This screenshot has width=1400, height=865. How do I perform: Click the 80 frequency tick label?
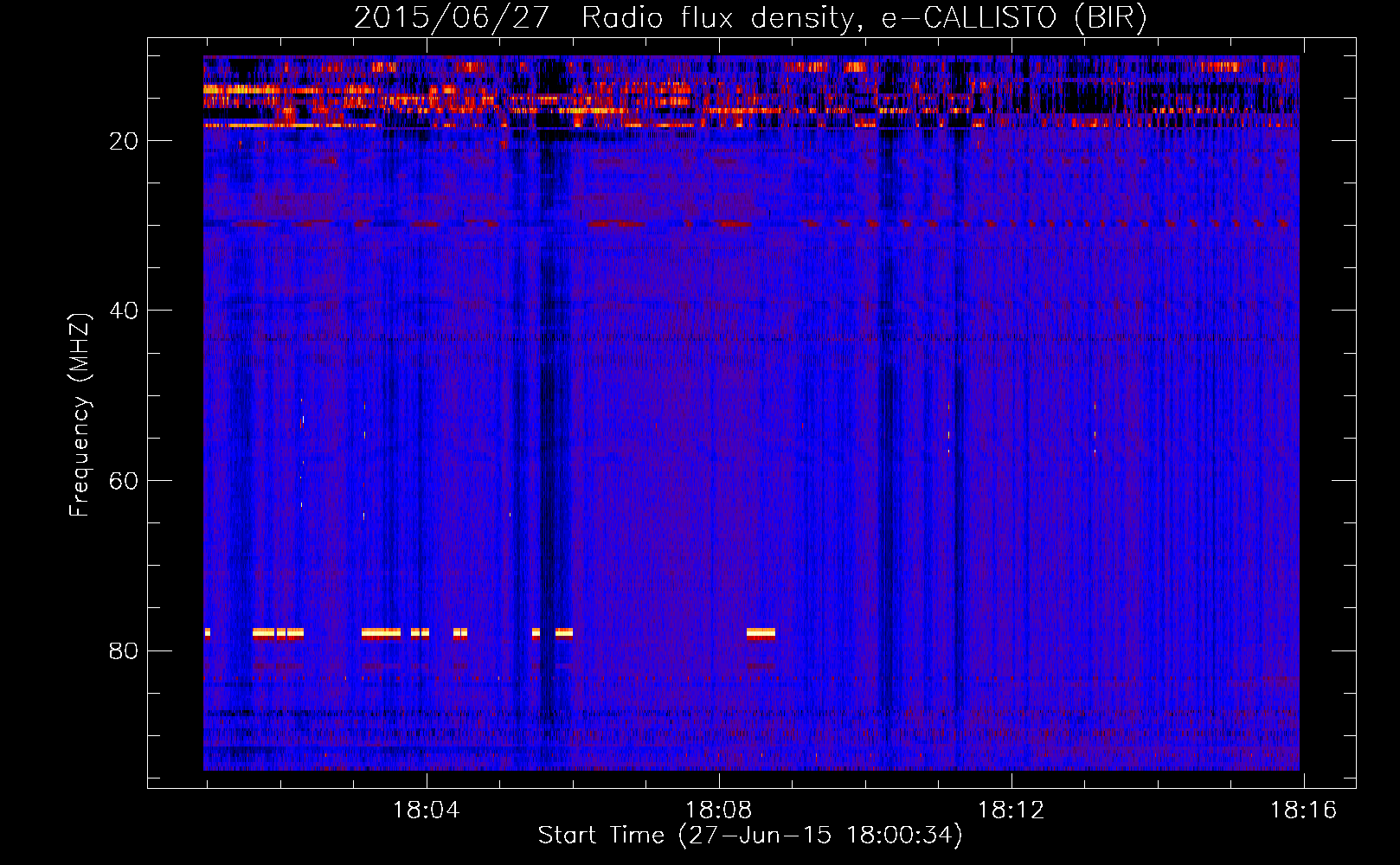[124, 650]
